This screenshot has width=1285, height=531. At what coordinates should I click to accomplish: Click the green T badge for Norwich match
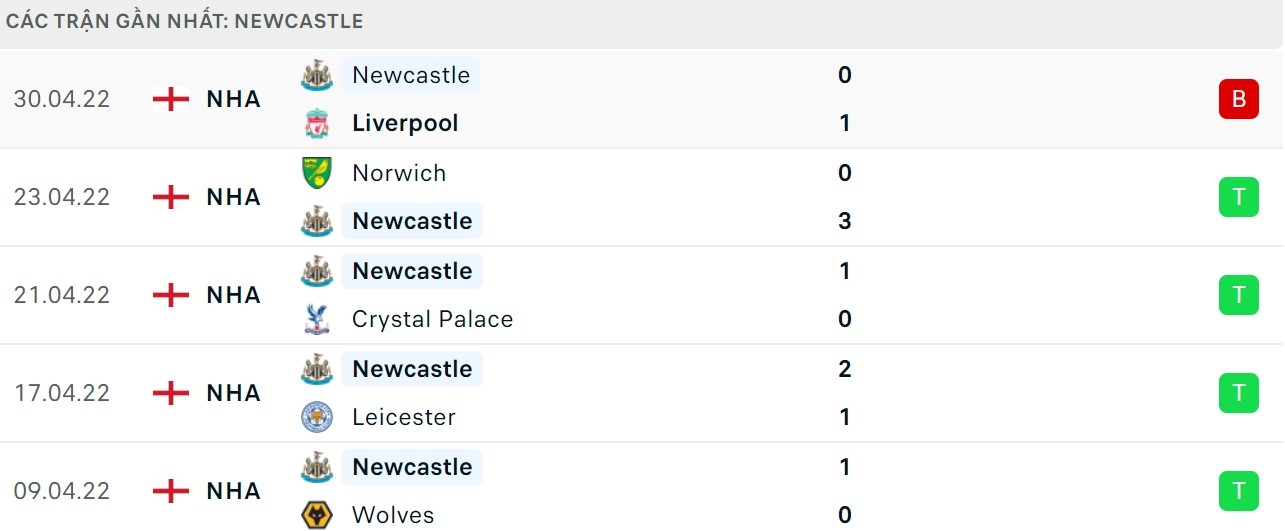click(1238, 197)
